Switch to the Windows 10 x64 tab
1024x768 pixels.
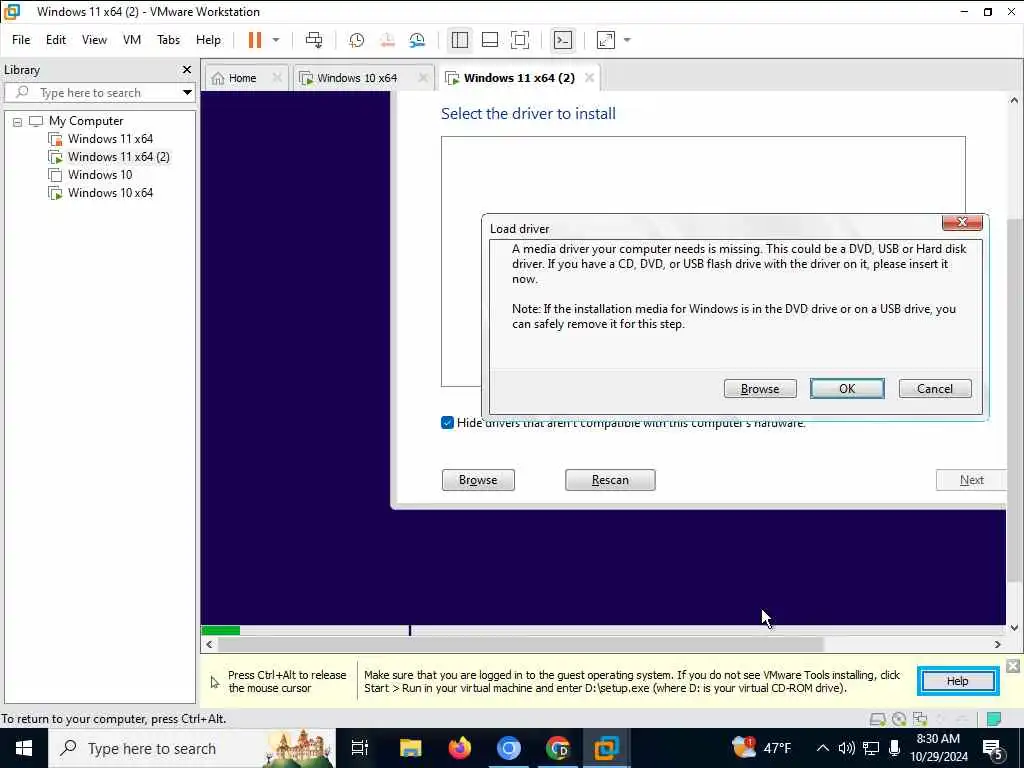tap(357, 78)
